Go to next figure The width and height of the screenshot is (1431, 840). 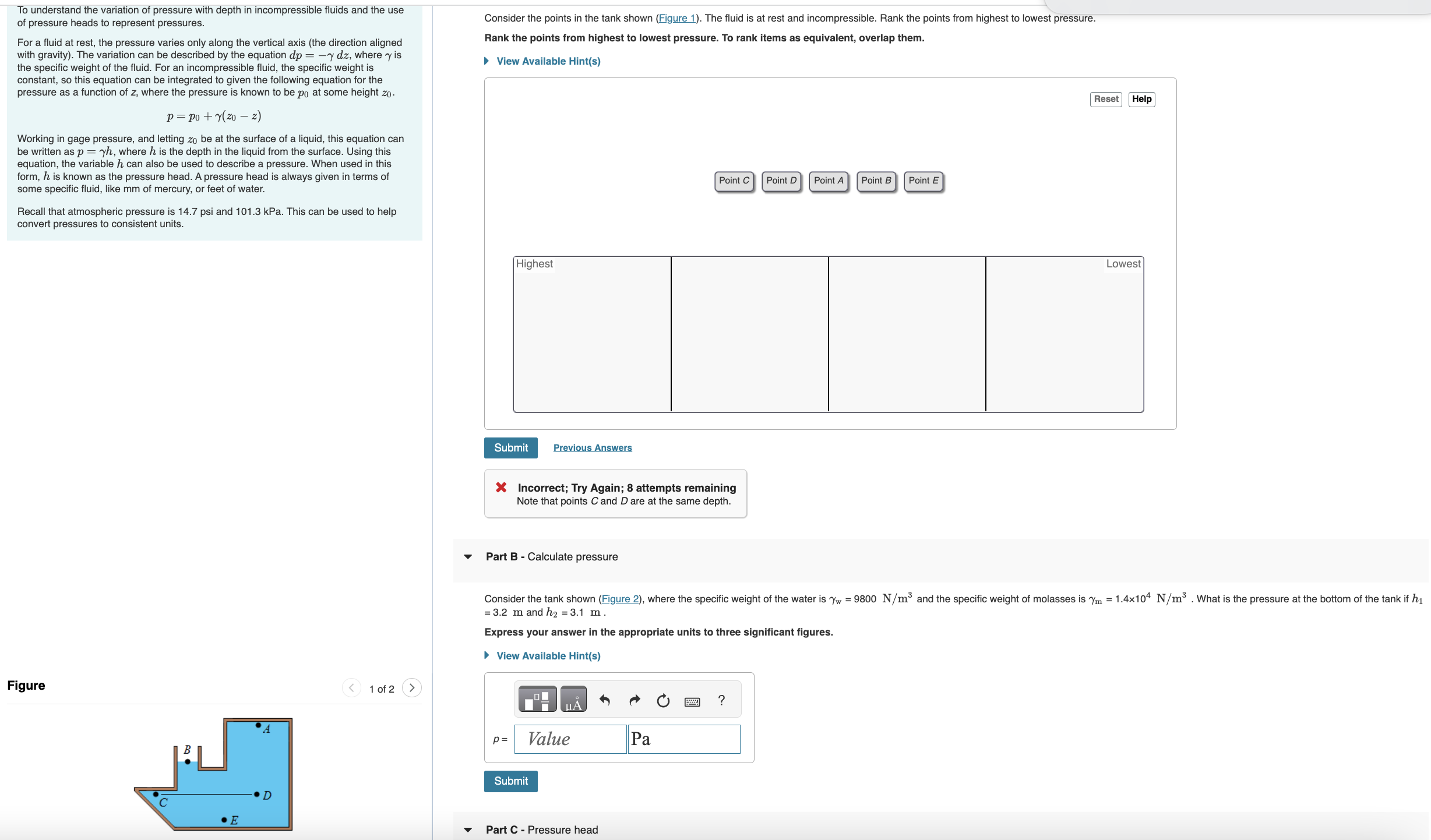(412, 688)
